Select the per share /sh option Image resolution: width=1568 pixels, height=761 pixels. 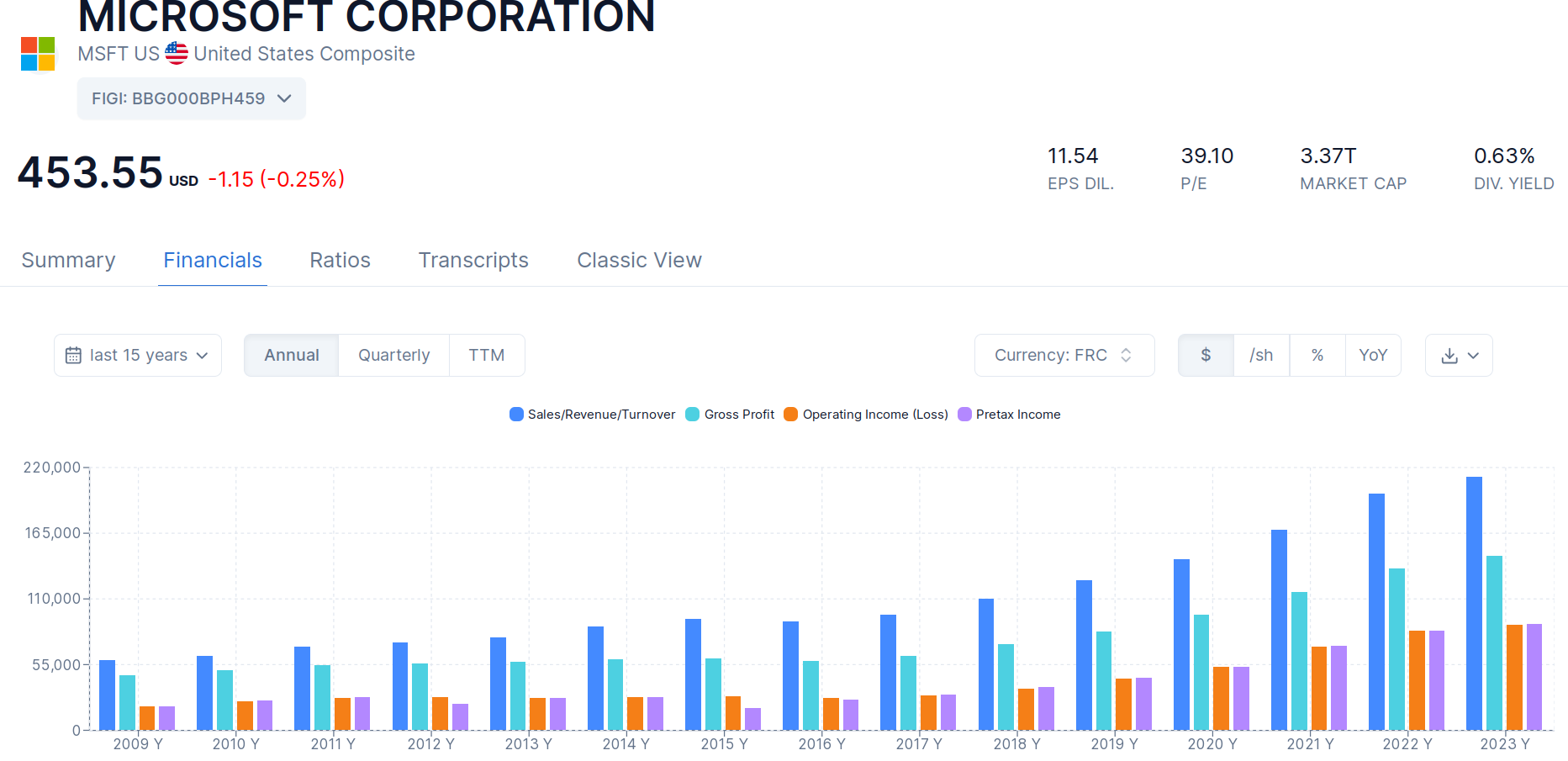point(1261,356)
